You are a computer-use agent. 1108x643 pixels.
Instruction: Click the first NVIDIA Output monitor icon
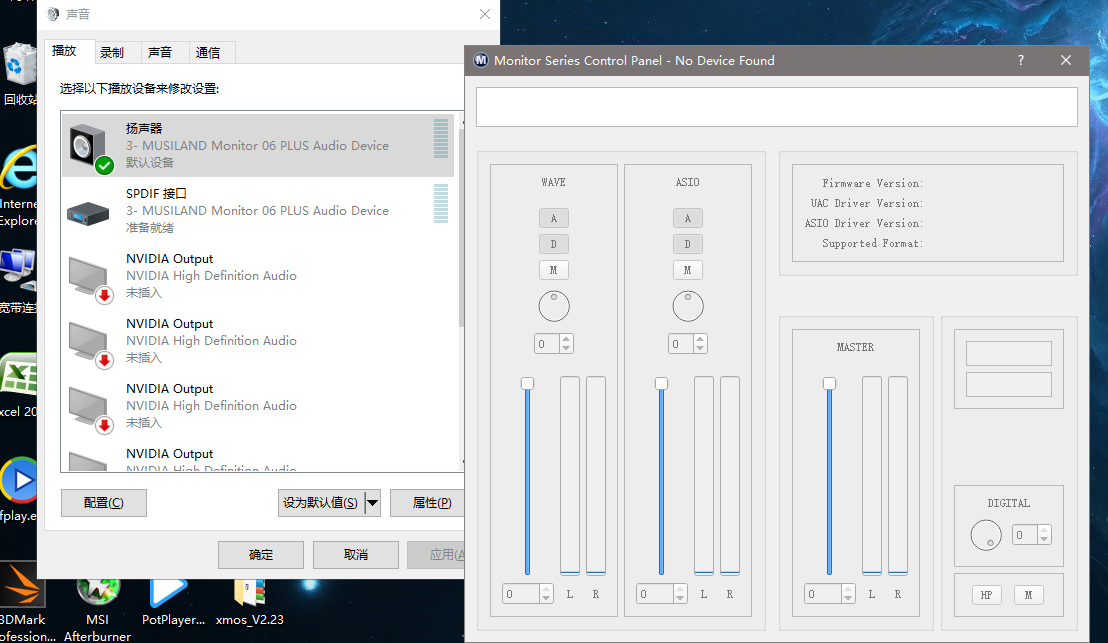88,276
